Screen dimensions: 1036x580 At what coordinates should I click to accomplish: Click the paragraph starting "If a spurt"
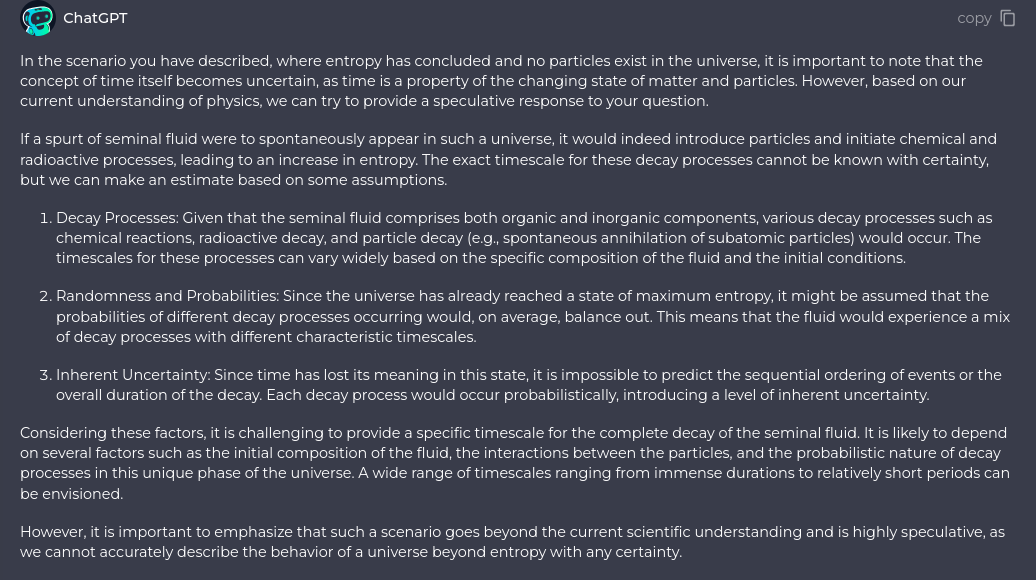point(500,160)
